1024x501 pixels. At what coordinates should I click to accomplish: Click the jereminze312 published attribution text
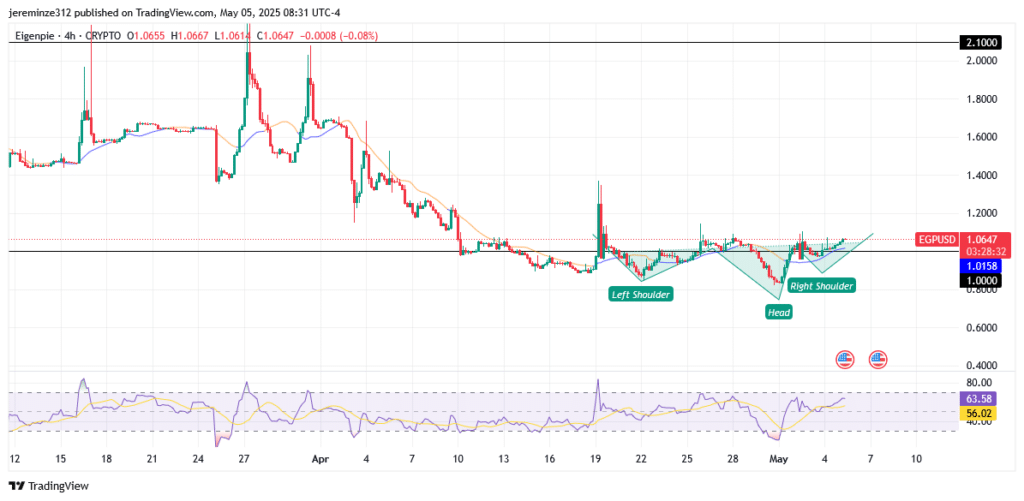pyautogui.click(x=174, y=12)
